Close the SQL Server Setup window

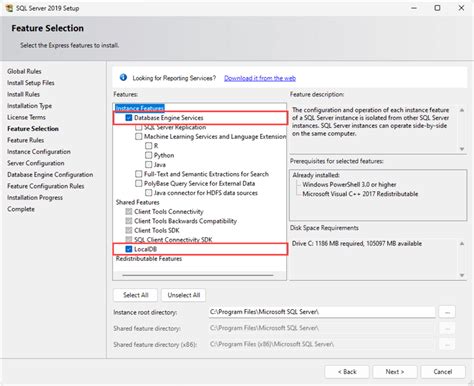click(461, 8)
